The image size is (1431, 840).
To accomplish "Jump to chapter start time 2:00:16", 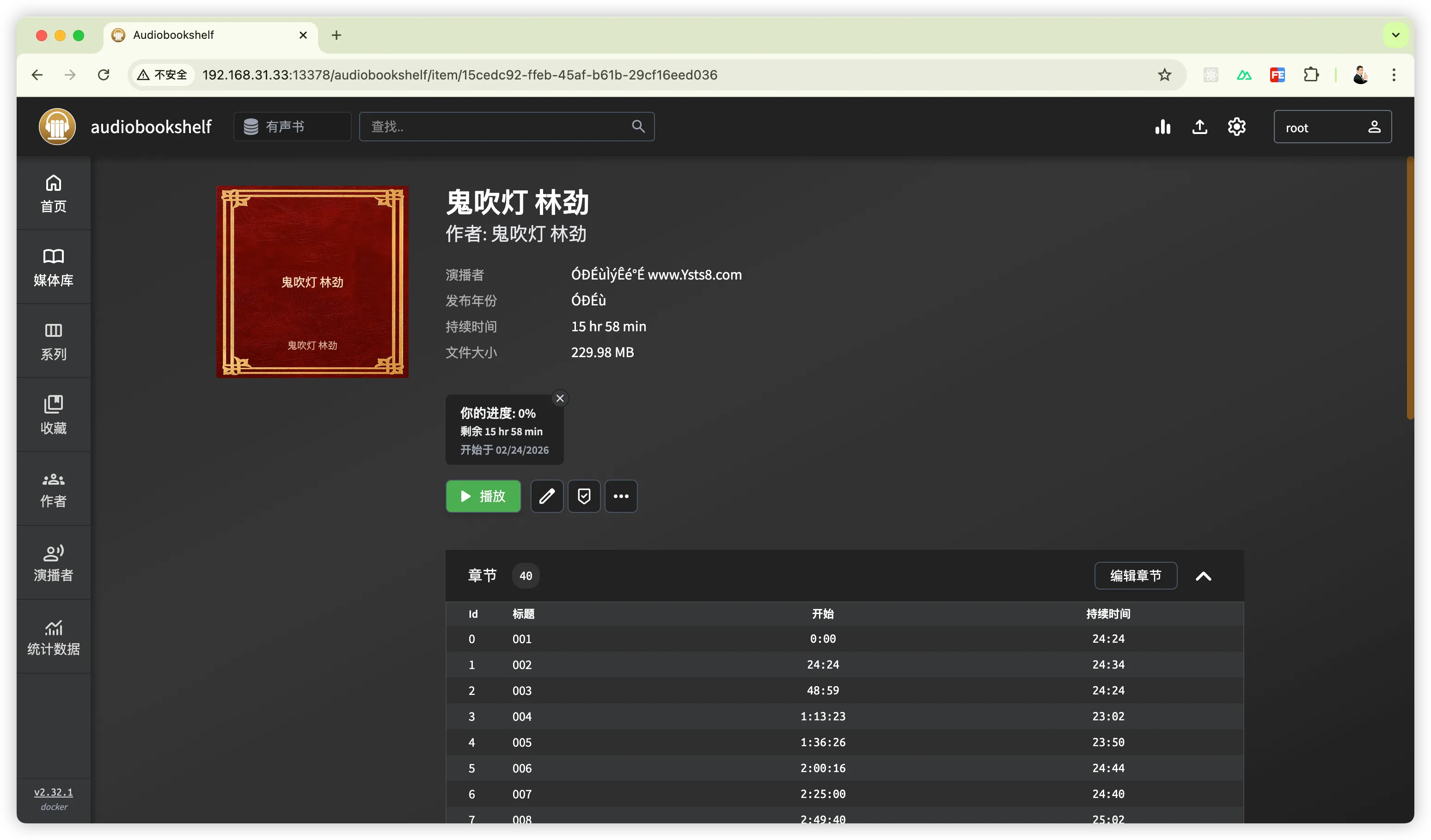I will point(823,768).
